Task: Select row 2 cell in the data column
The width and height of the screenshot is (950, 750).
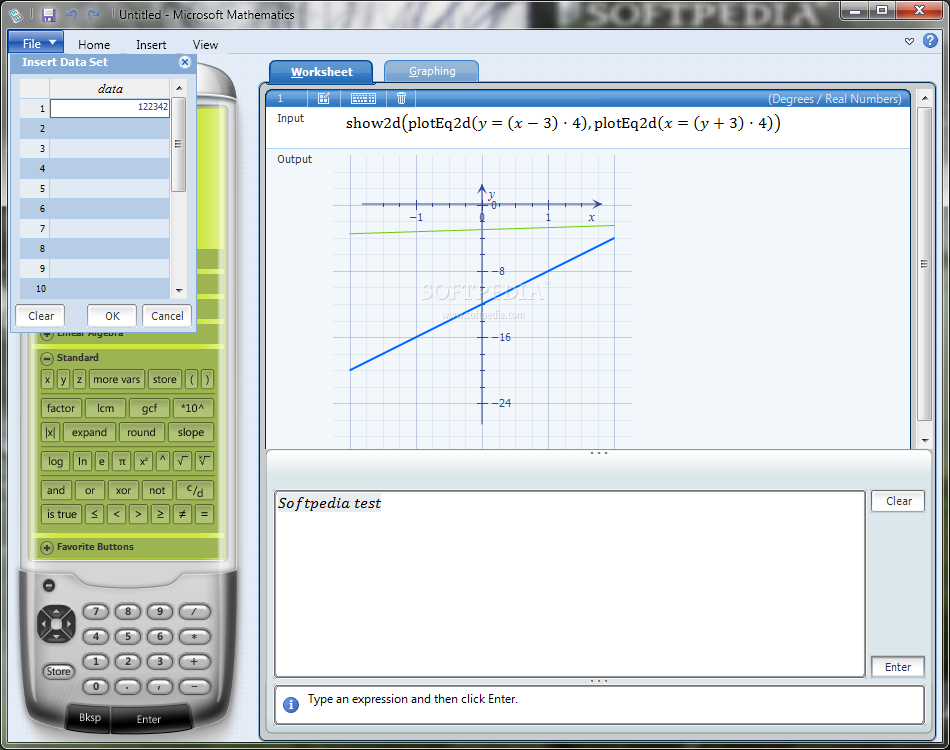Action: pos(110,128)
